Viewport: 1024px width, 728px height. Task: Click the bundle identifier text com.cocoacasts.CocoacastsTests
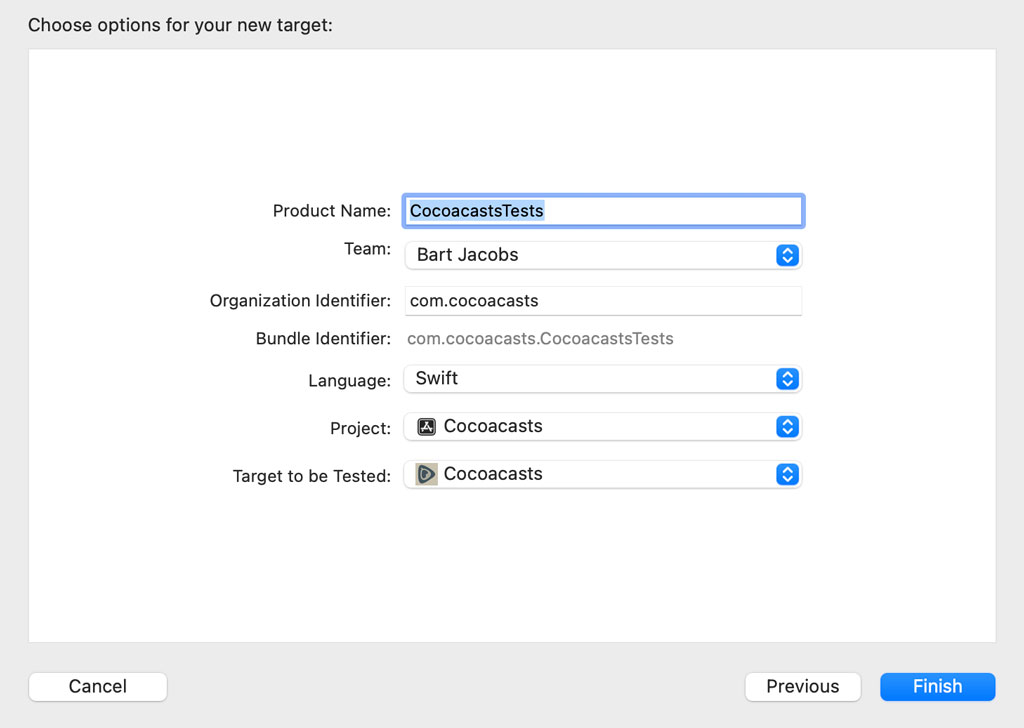pos(540,339)
